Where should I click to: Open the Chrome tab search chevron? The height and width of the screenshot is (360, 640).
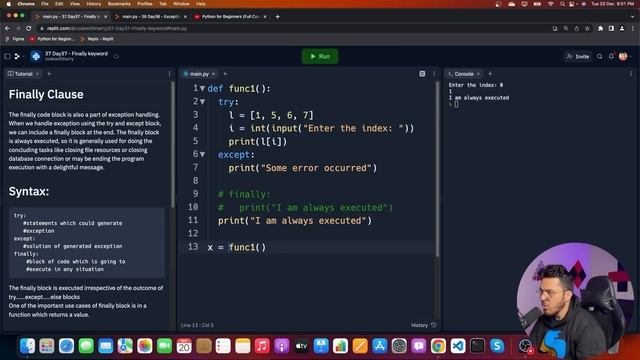[x=633, y=17]
